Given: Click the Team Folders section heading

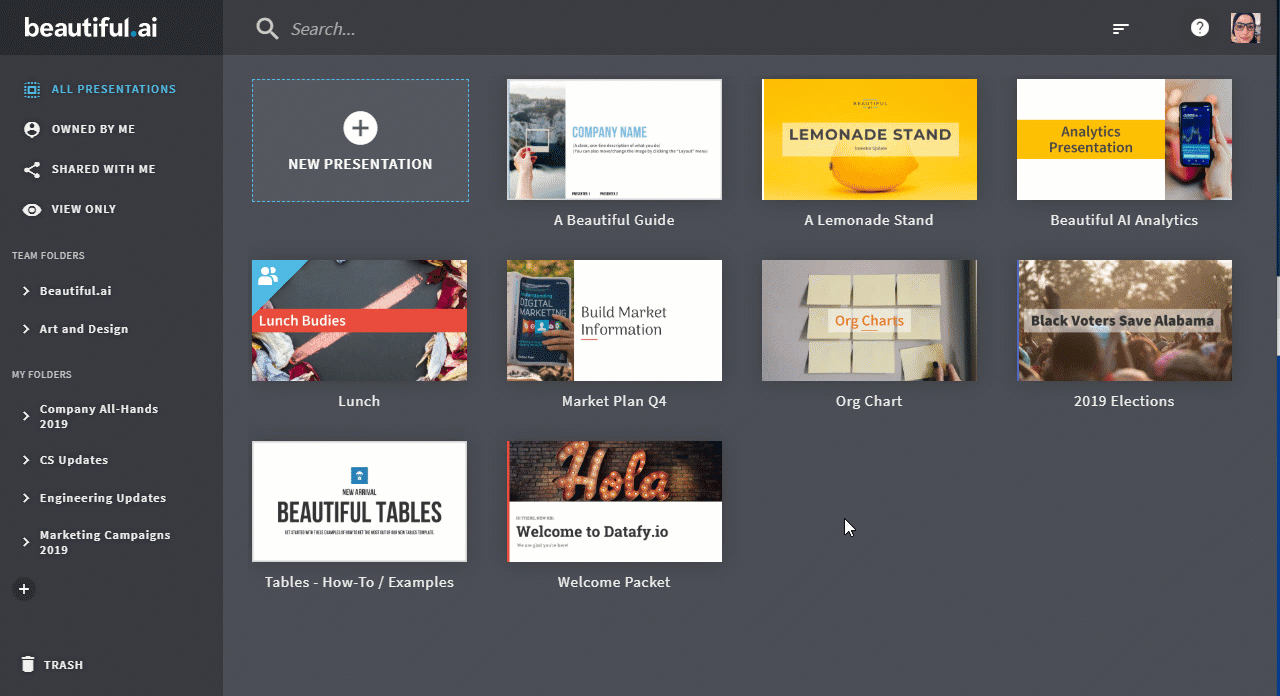Looking at the screenshot, I should pyautogui.click(x=48, y=256).
